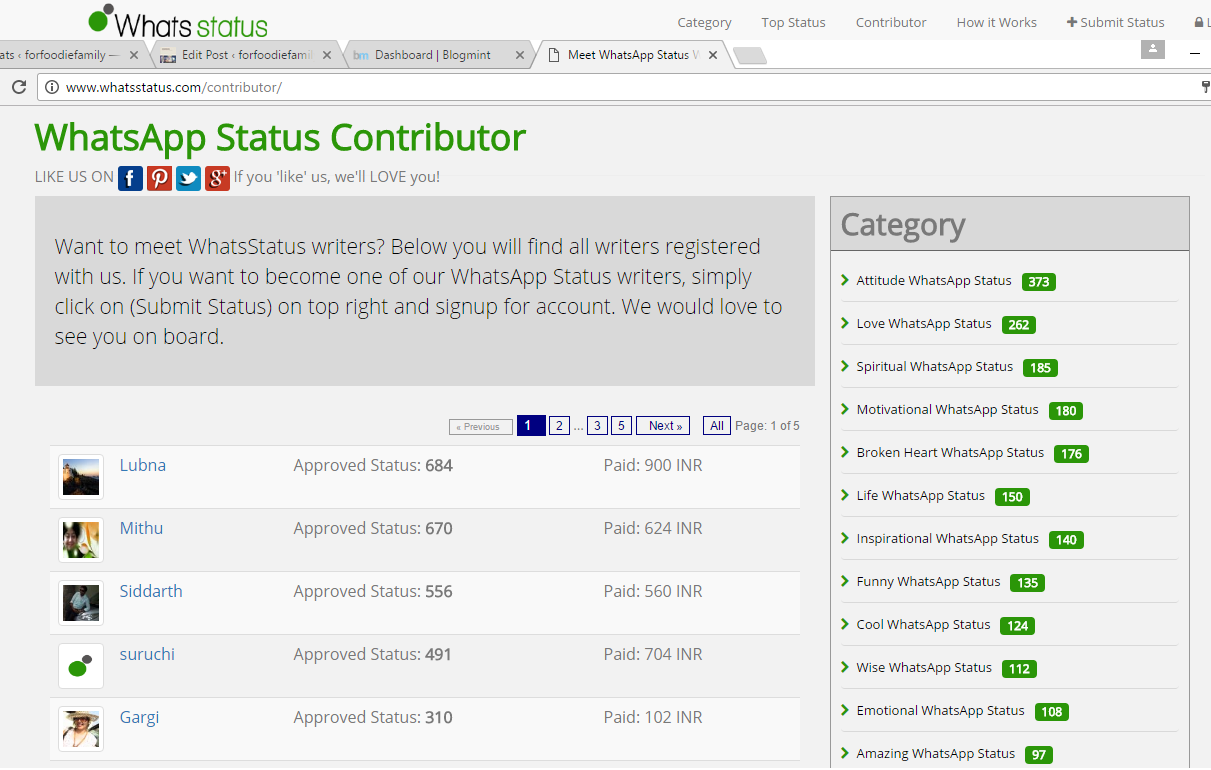Open Mithu's contributor profile link

coord(141,528)
